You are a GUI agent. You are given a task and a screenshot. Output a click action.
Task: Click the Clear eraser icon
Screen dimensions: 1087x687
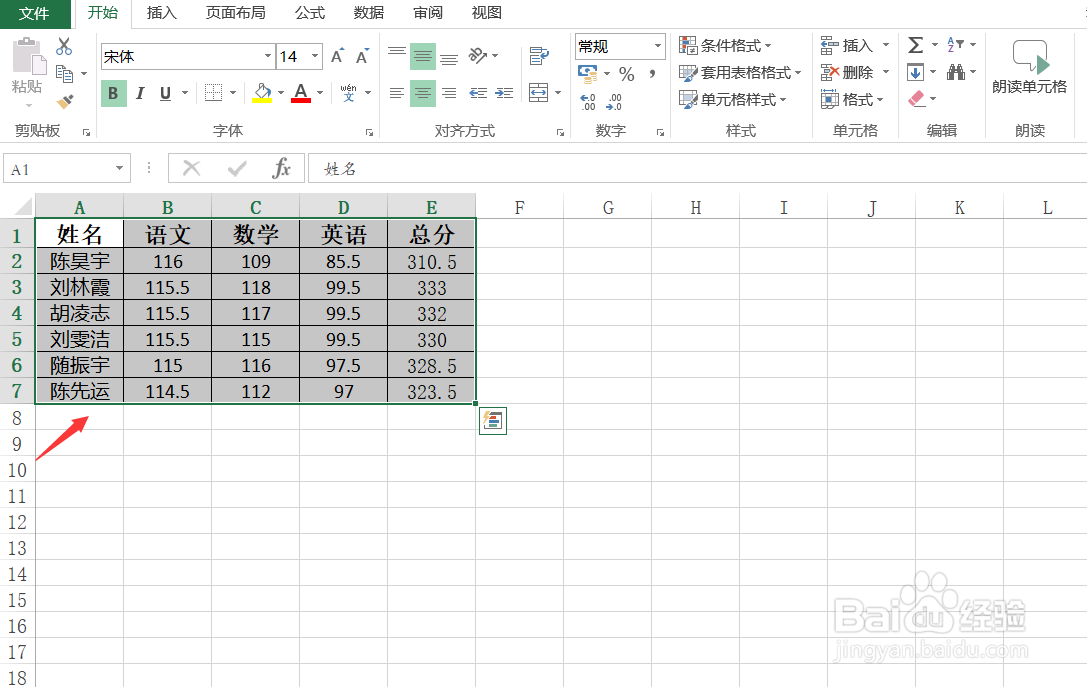(916, 99)
